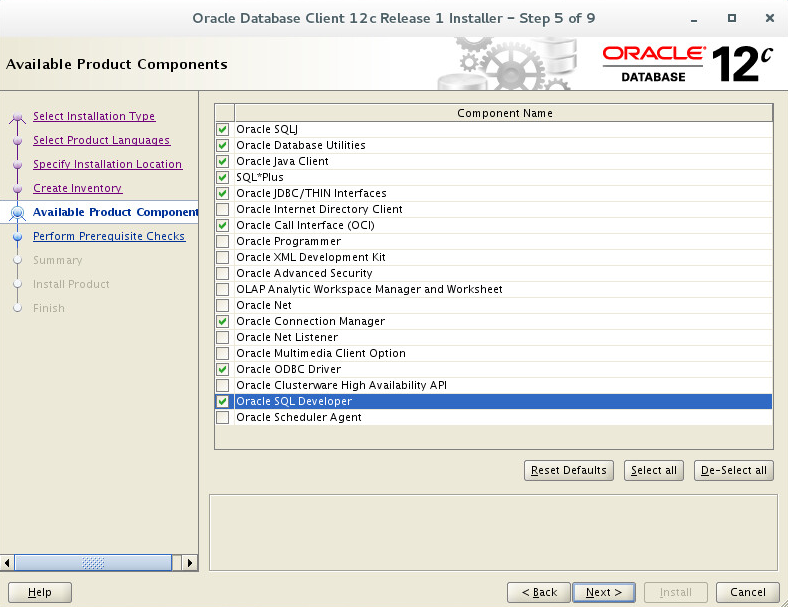
Task: Select Available Product Components step
Action: coord(116,212)
